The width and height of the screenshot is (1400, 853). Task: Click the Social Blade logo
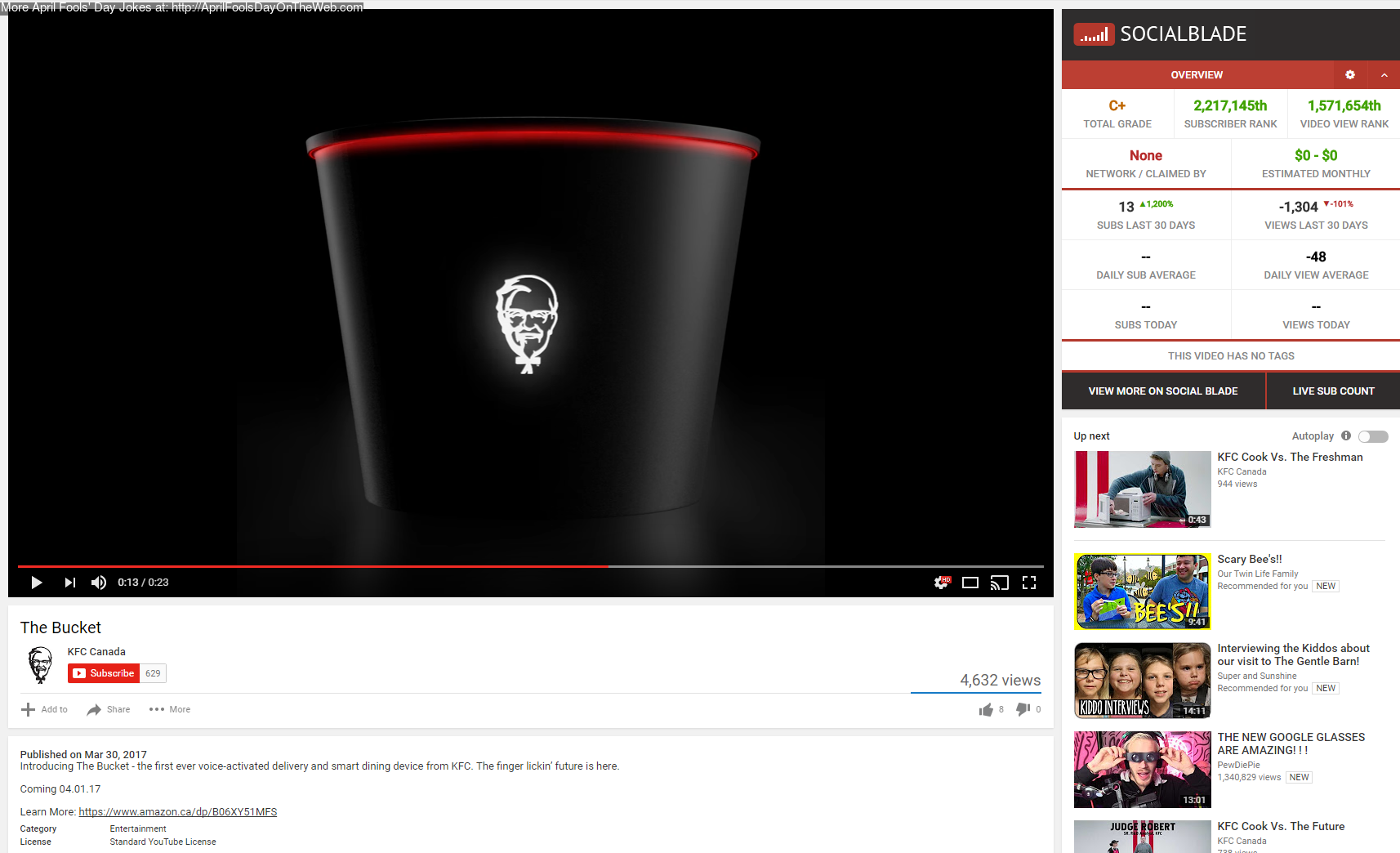[x=1160, y=34]
